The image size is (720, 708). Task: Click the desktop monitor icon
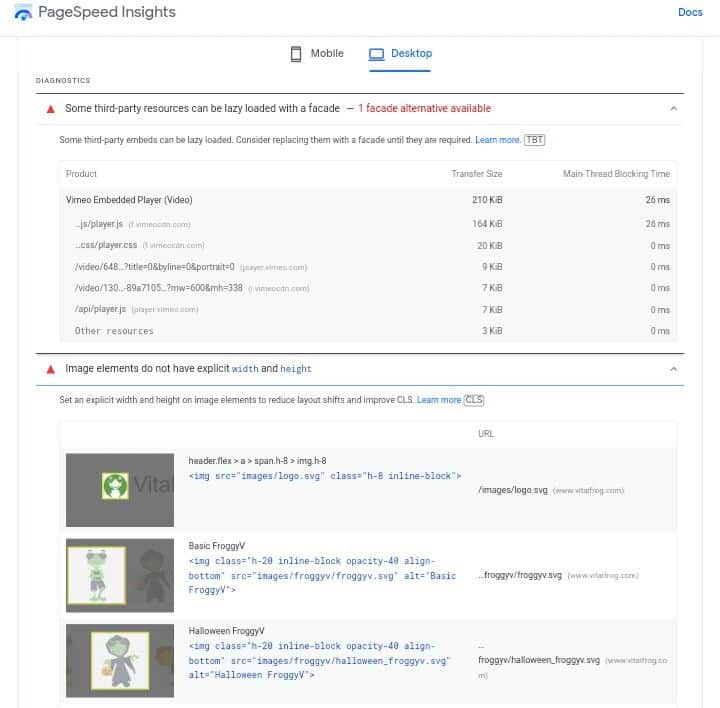tap(377, 54)
